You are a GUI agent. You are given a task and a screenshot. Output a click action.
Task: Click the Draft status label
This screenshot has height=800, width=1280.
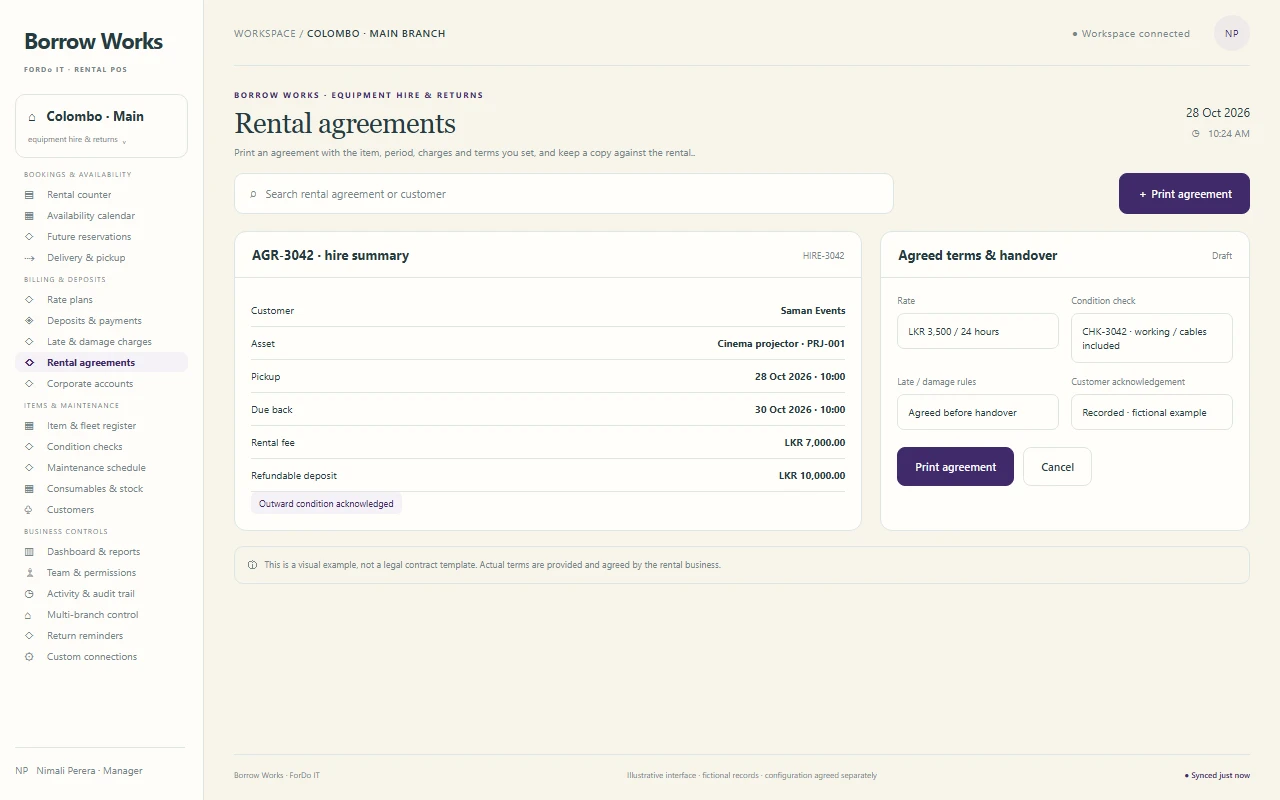pyautogui.click(x=1222, y=256)
